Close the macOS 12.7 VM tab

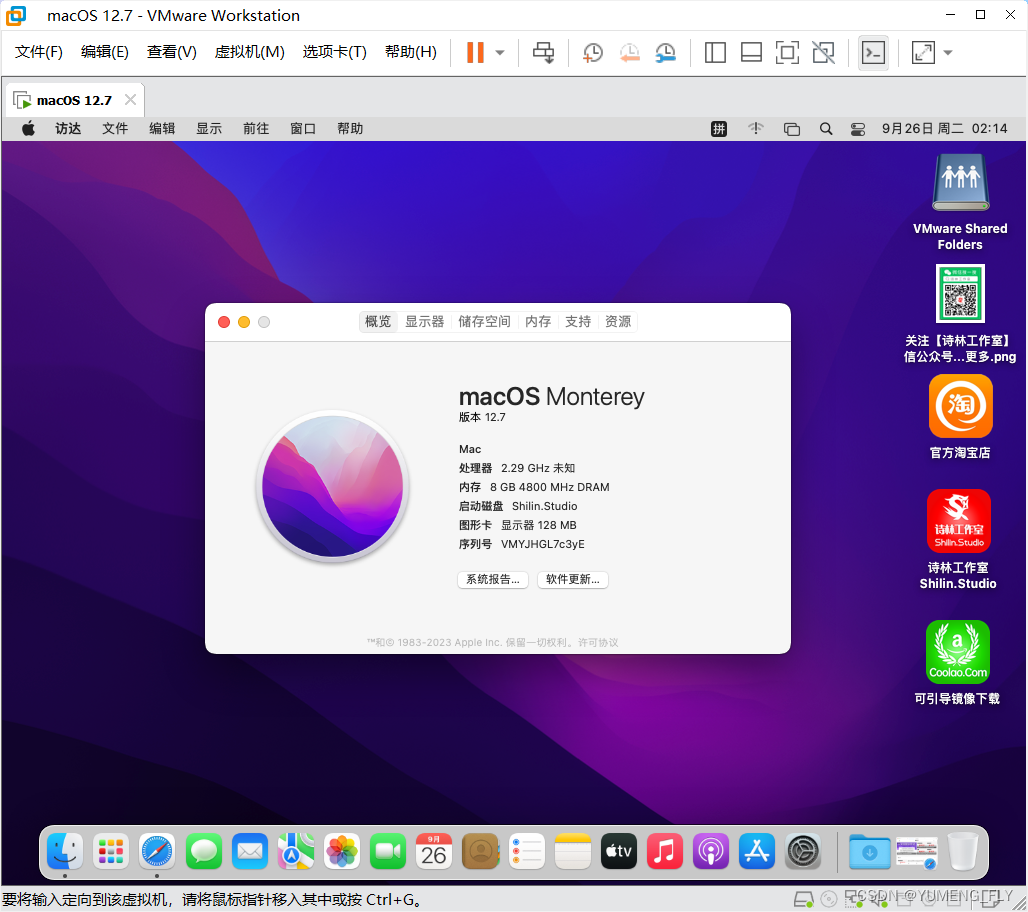[130, 100]
